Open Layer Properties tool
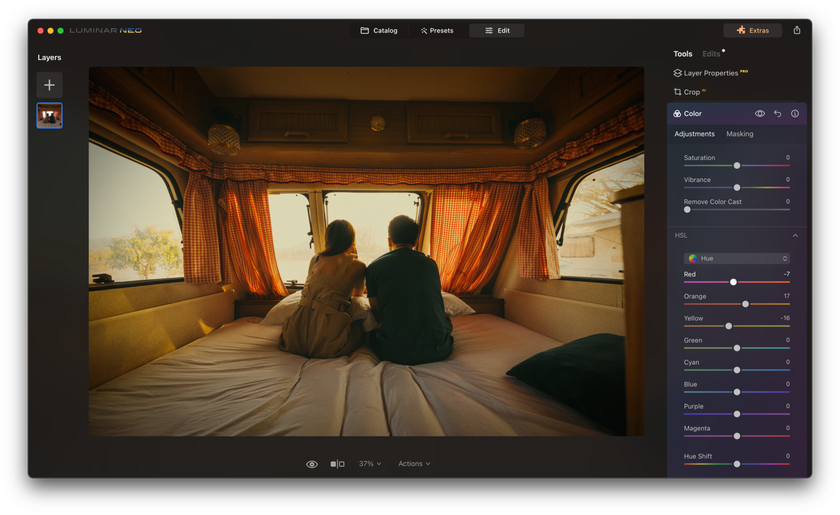 click(710, 73)
